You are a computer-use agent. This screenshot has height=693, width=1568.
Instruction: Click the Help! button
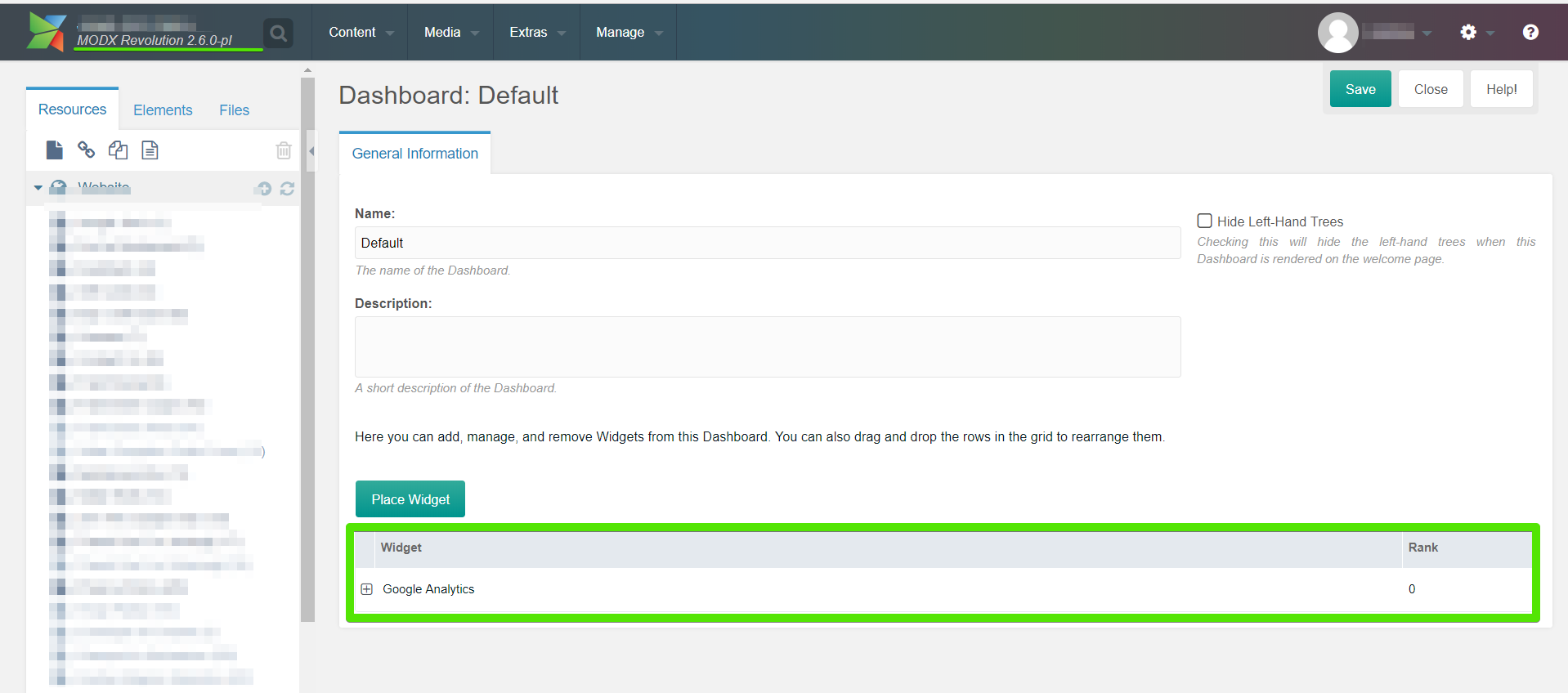coord(1501,89)
